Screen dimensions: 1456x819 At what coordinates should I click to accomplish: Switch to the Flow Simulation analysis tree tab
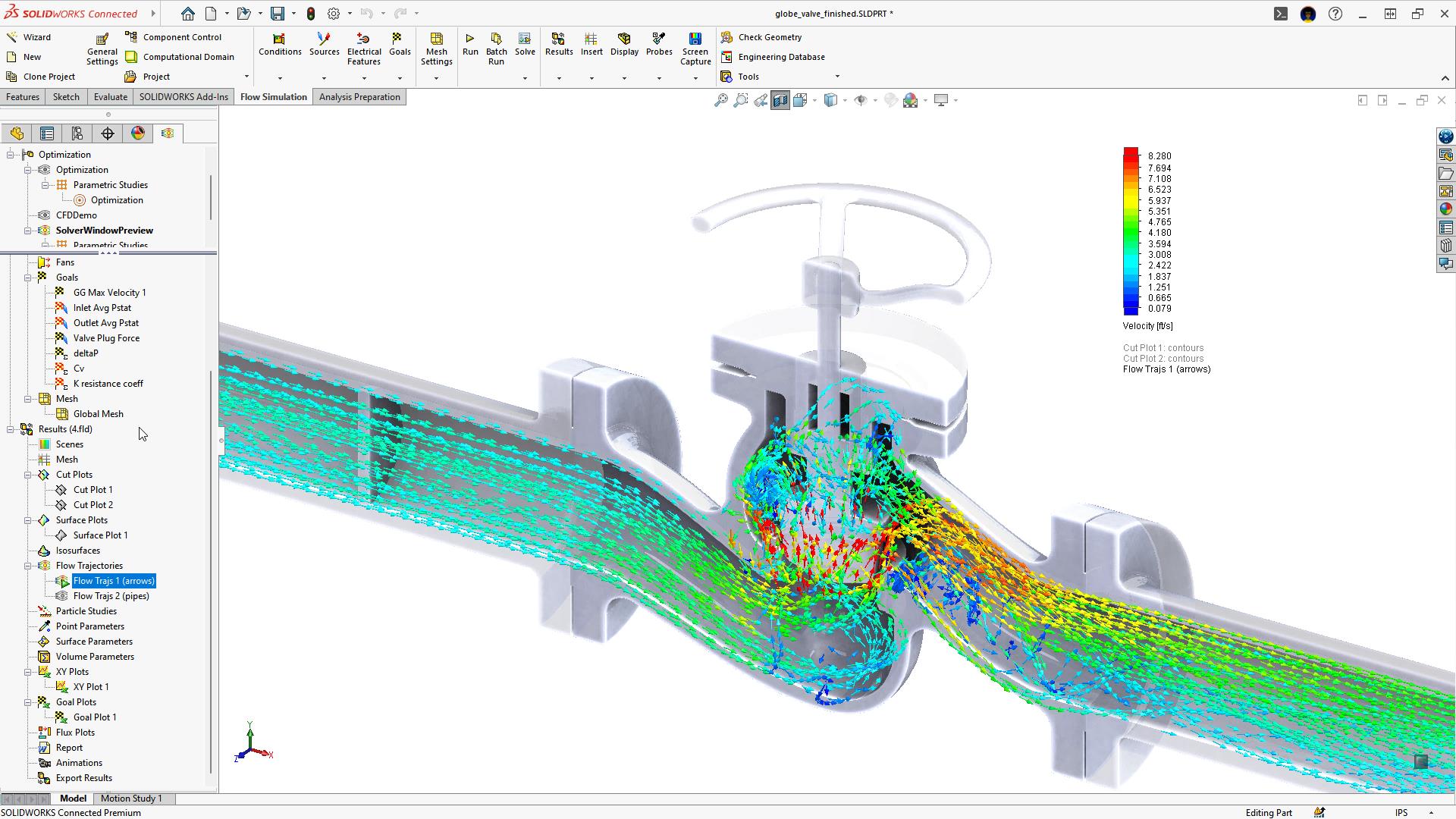point(168,133)
